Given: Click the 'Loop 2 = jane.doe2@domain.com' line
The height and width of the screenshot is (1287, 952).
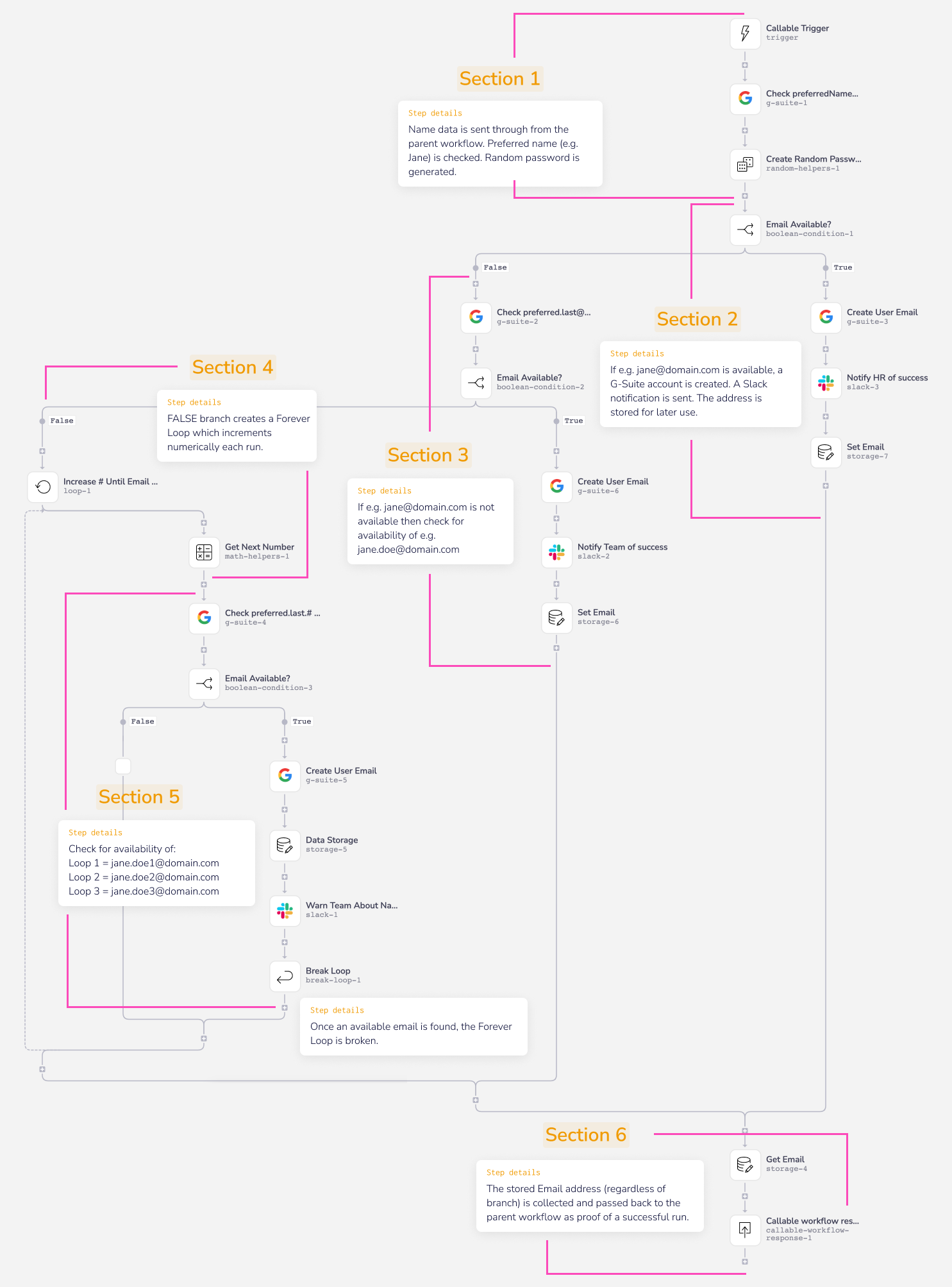Looking at the screenshot, I should (144, 877).
